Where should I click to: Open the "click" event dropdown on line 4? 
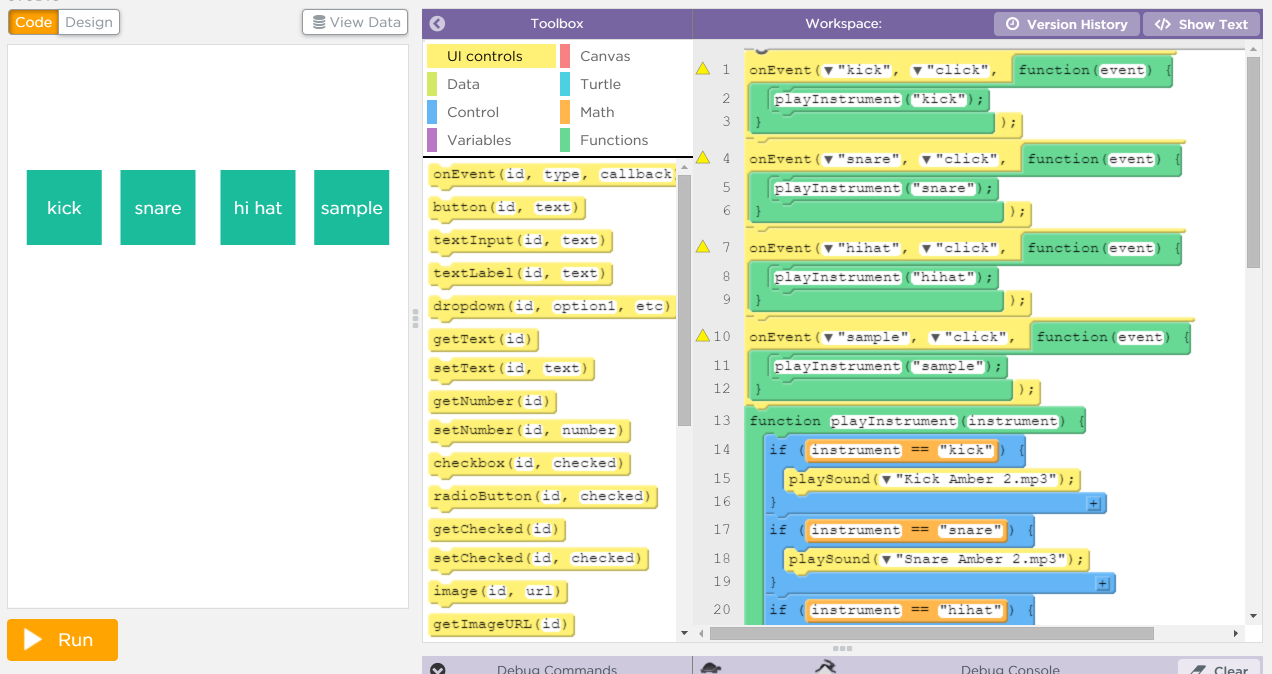coord(926,159)
